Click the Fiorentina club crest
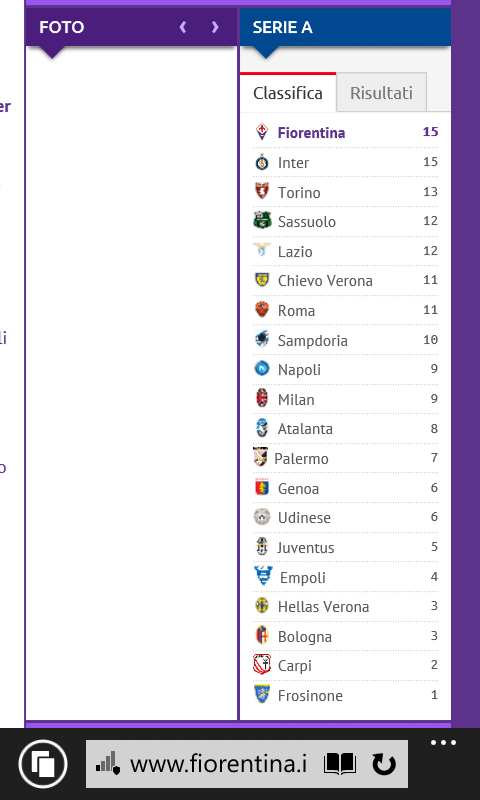 [262, 132]
